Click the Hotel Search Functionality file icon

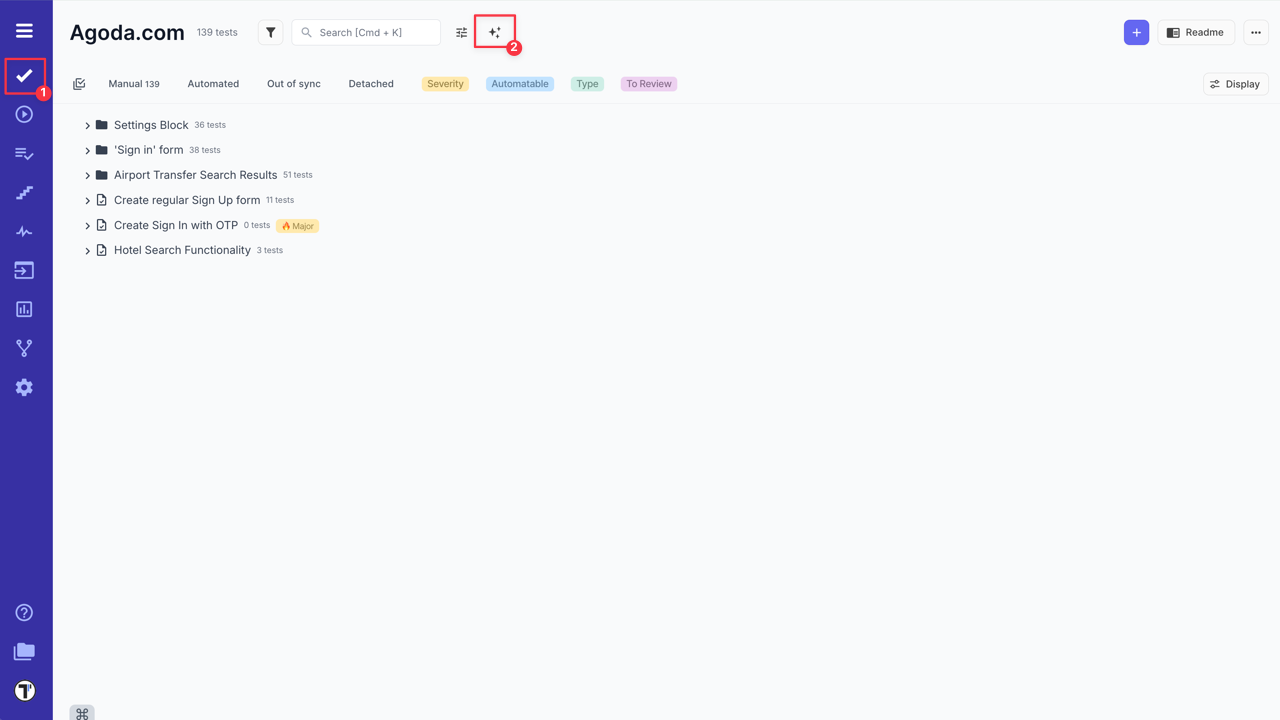point(101,250)
